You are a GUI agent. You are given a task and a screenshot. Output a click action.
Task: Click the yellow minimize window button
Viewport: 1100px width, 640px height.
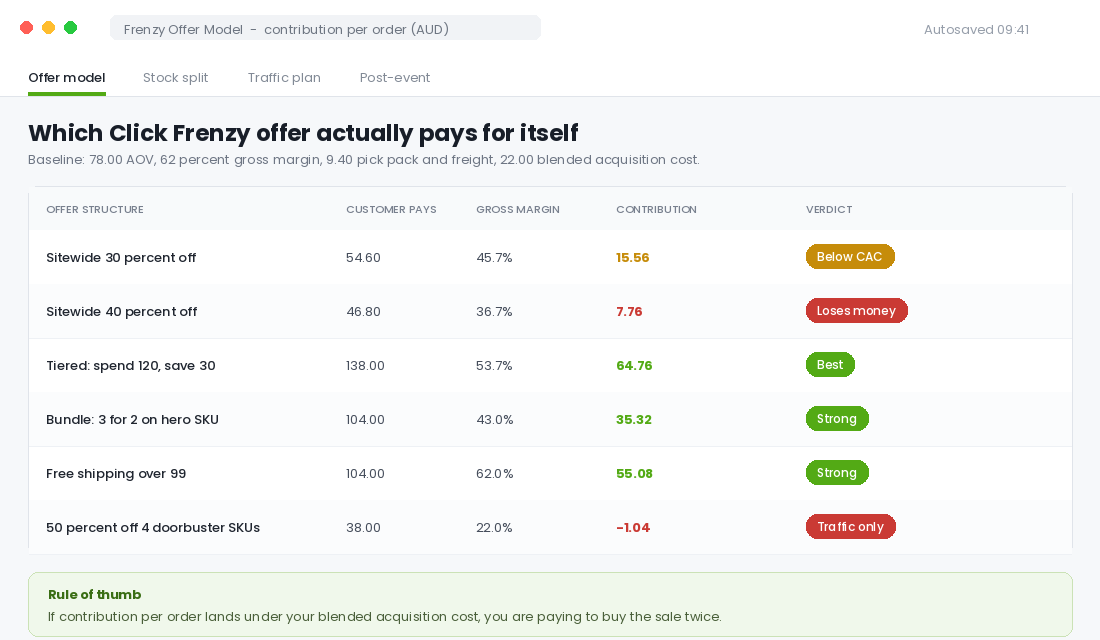48,27
